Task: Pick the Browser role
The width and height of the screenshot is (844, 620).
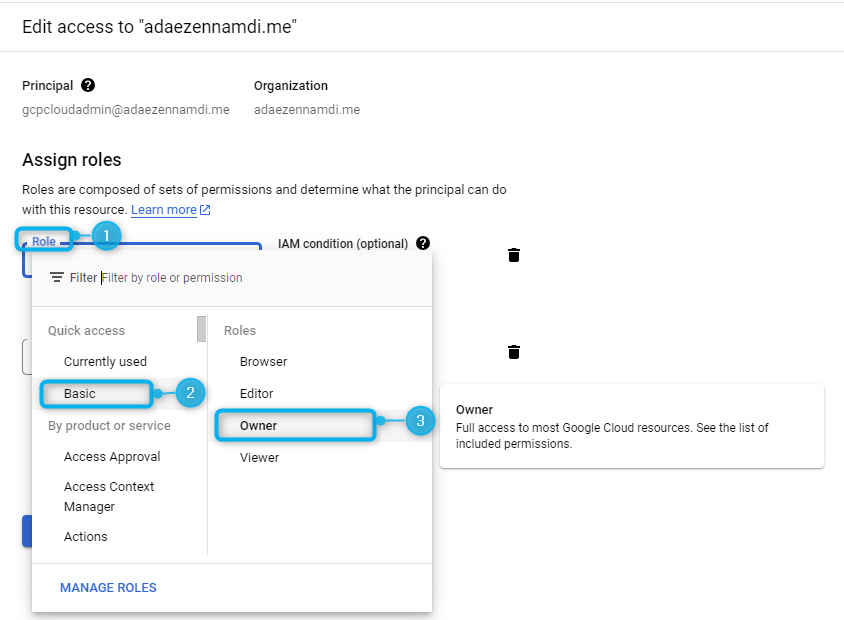Action: (263, 361)
